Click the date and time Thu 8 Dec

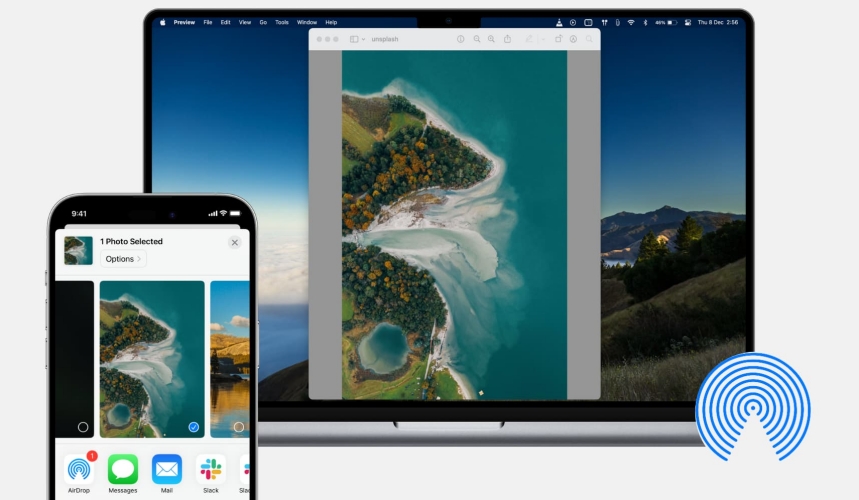point(718,22)
